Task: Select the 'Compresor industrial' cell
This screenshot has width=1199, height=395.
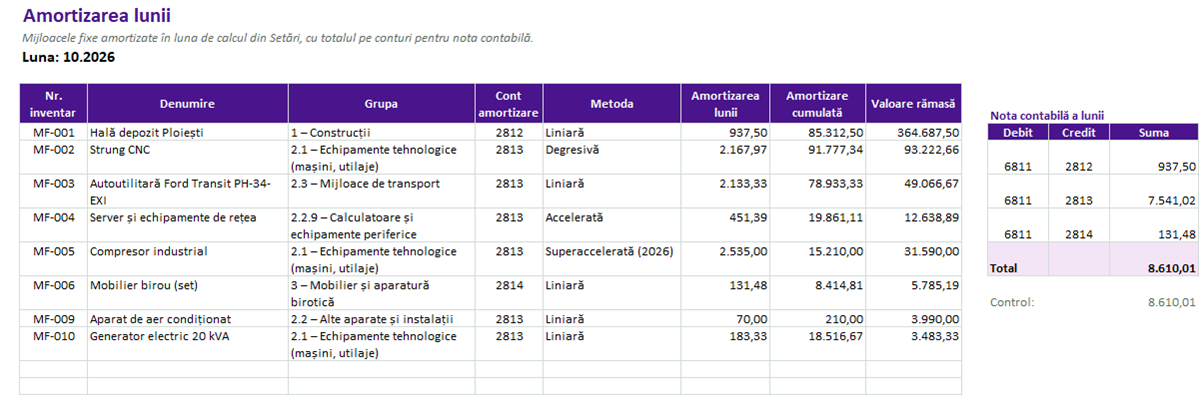Action: pyautogui.click(x=187, y=259)
